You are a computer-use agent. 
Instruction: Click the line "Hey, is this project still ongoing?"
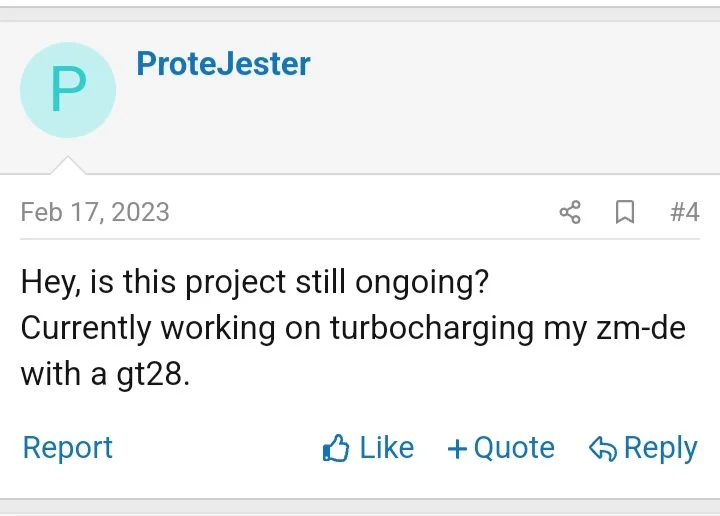tap(255, 282)
